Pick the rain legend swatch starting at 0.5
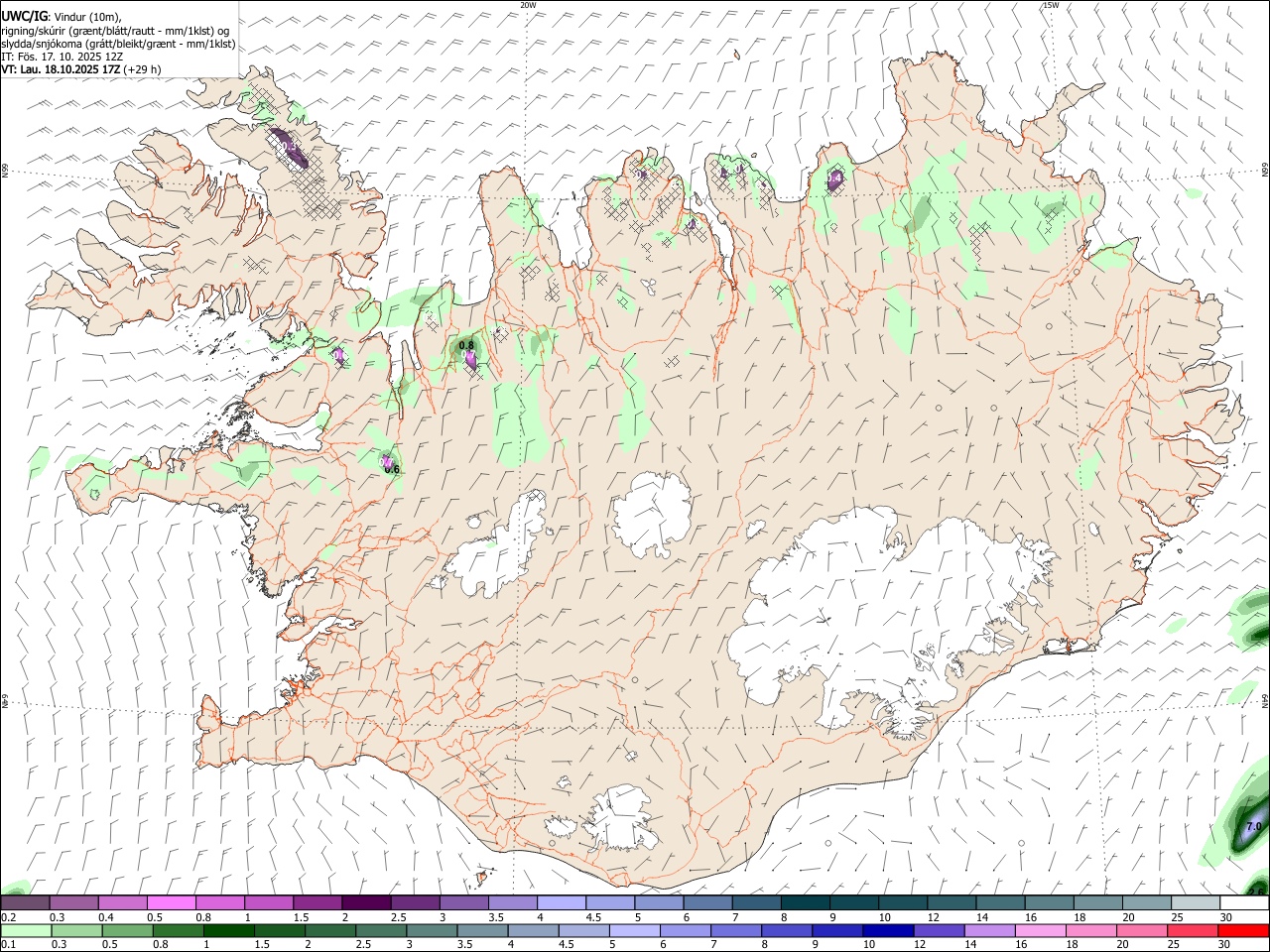Image resolution: width=1270 pixels, height=952 pixels. (127, 930)
